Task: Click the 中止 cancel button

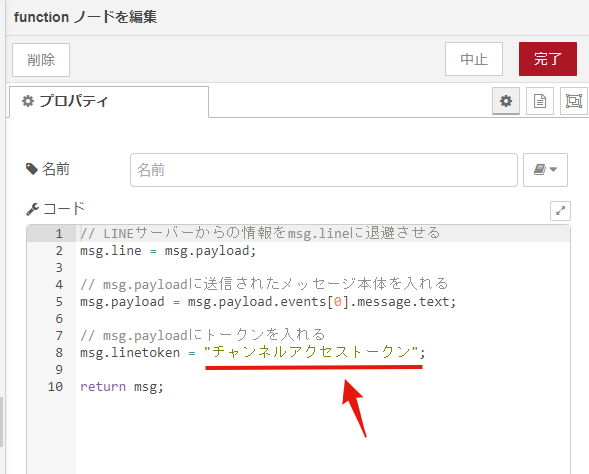Action: (x=474, y=59)
